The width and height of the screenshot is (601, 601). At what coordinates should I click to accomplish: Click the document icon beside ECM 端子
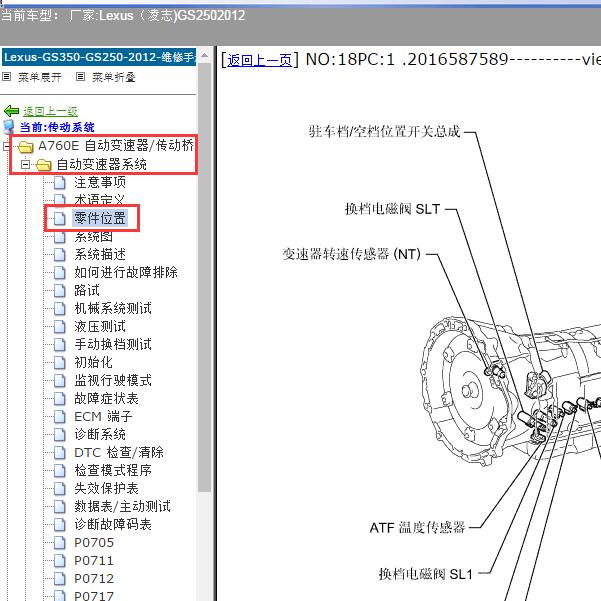click(x=60, y=417)
